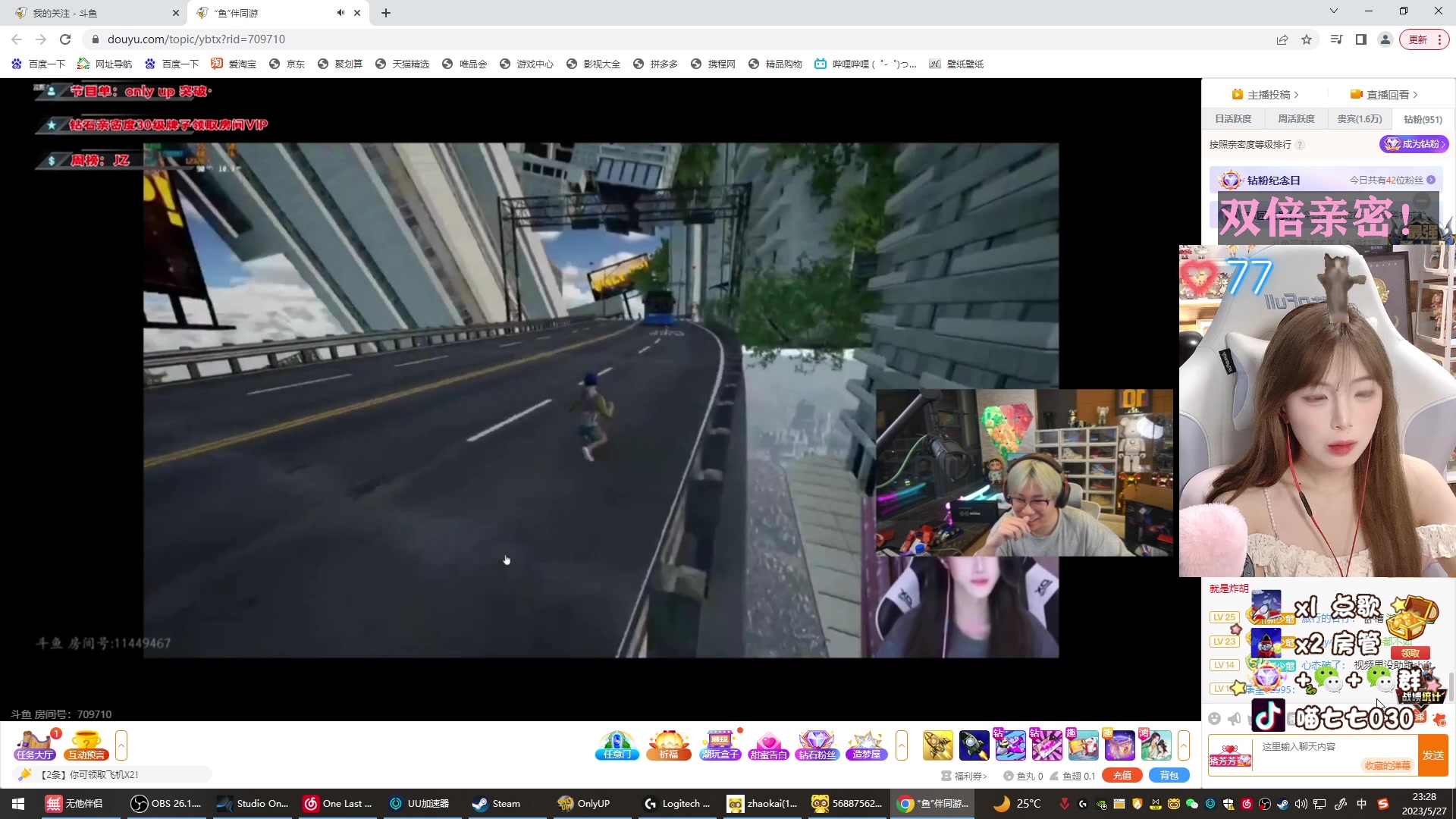Open the 任务大厅 task hall icon

tap(35, 745)
